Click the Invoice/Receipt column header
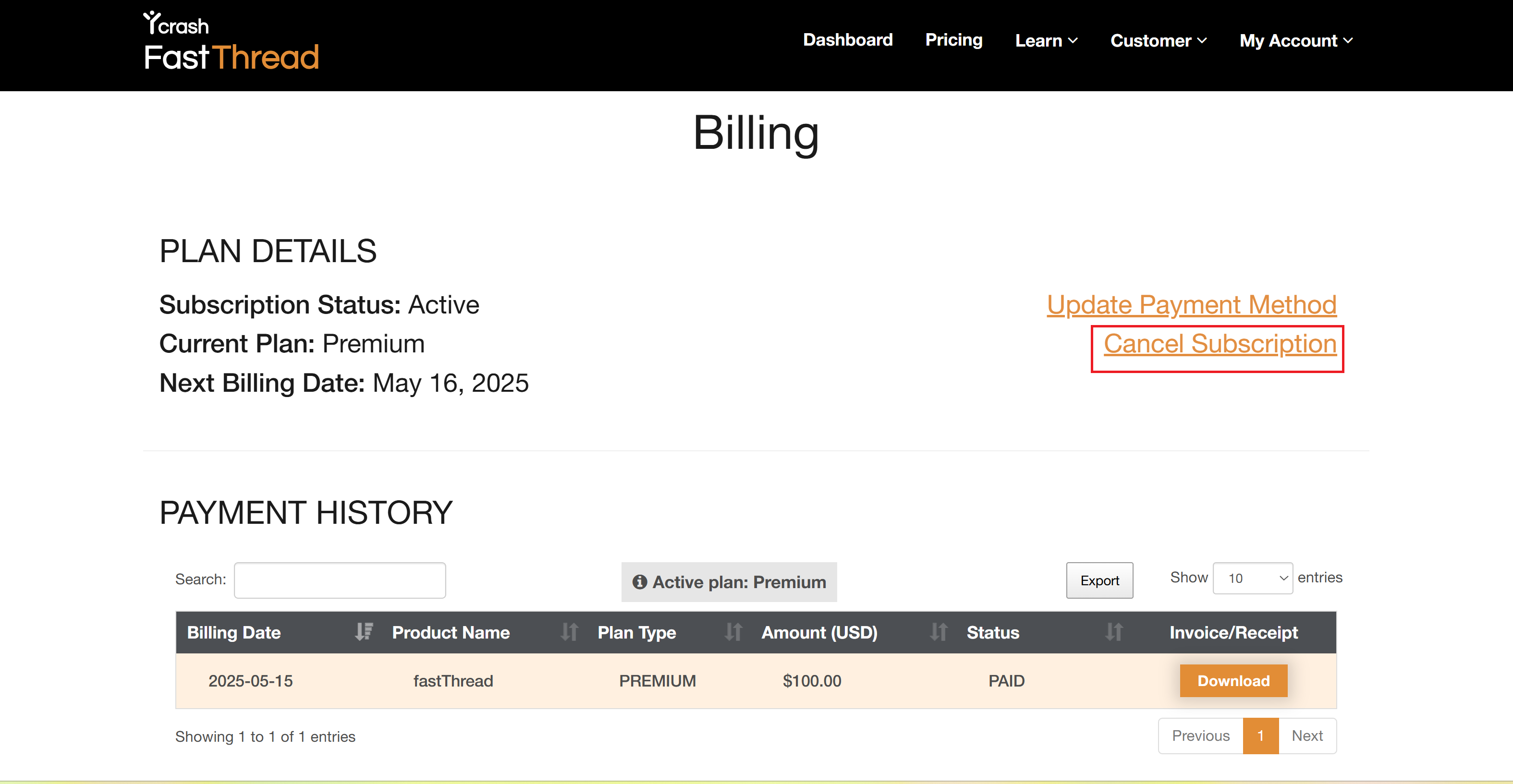This screenshot has height=784, width=1513. [1233, 632]
